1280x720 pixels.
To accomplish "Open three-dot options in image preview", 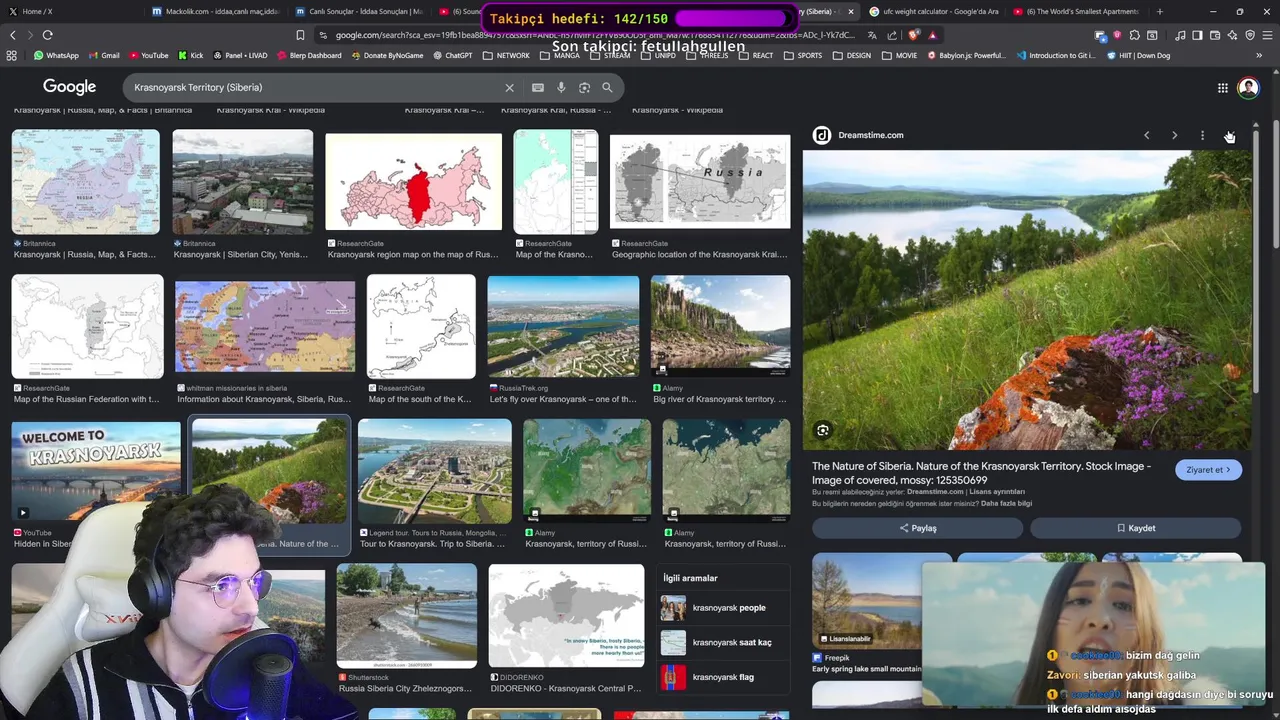I will coord(1202,135).
